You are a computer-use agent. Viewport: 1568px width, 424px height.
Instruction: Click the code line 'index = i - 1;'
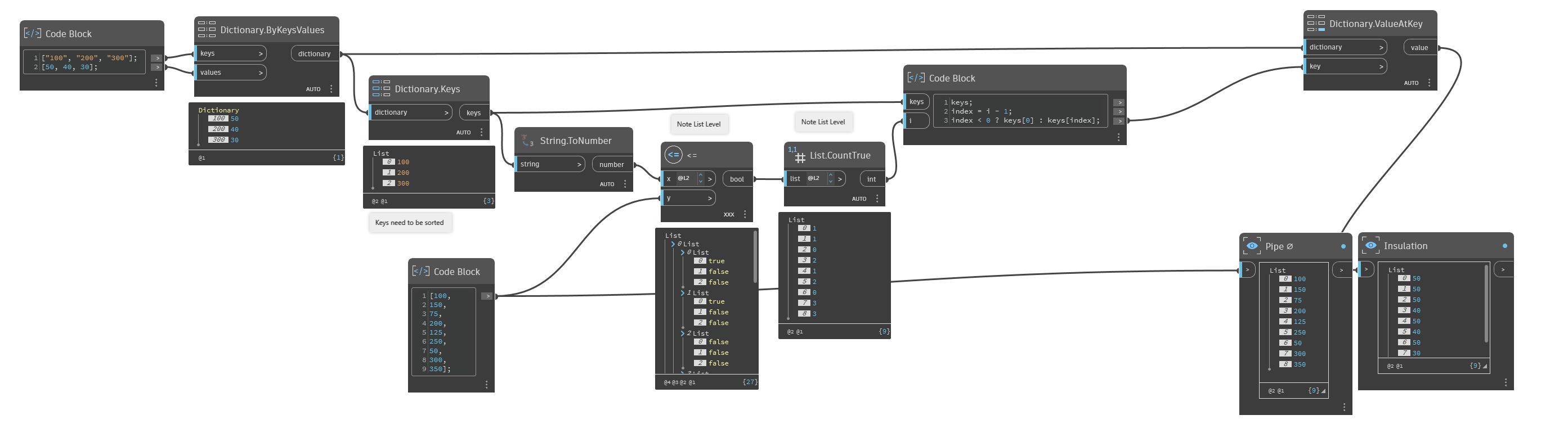(x=981, y=111)
